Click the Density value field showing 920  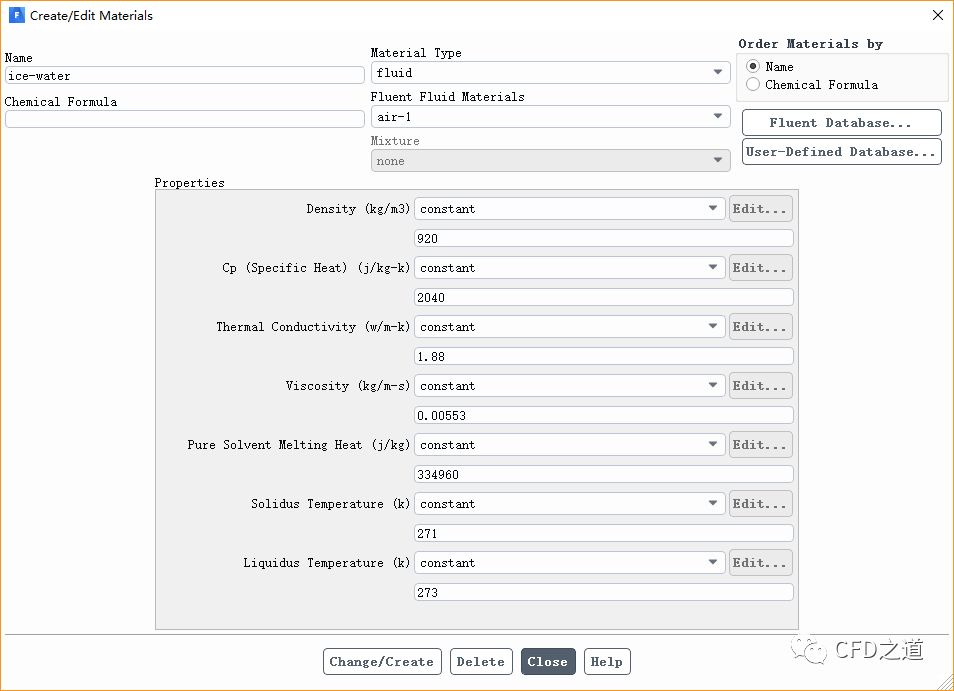tap(603, 239)
